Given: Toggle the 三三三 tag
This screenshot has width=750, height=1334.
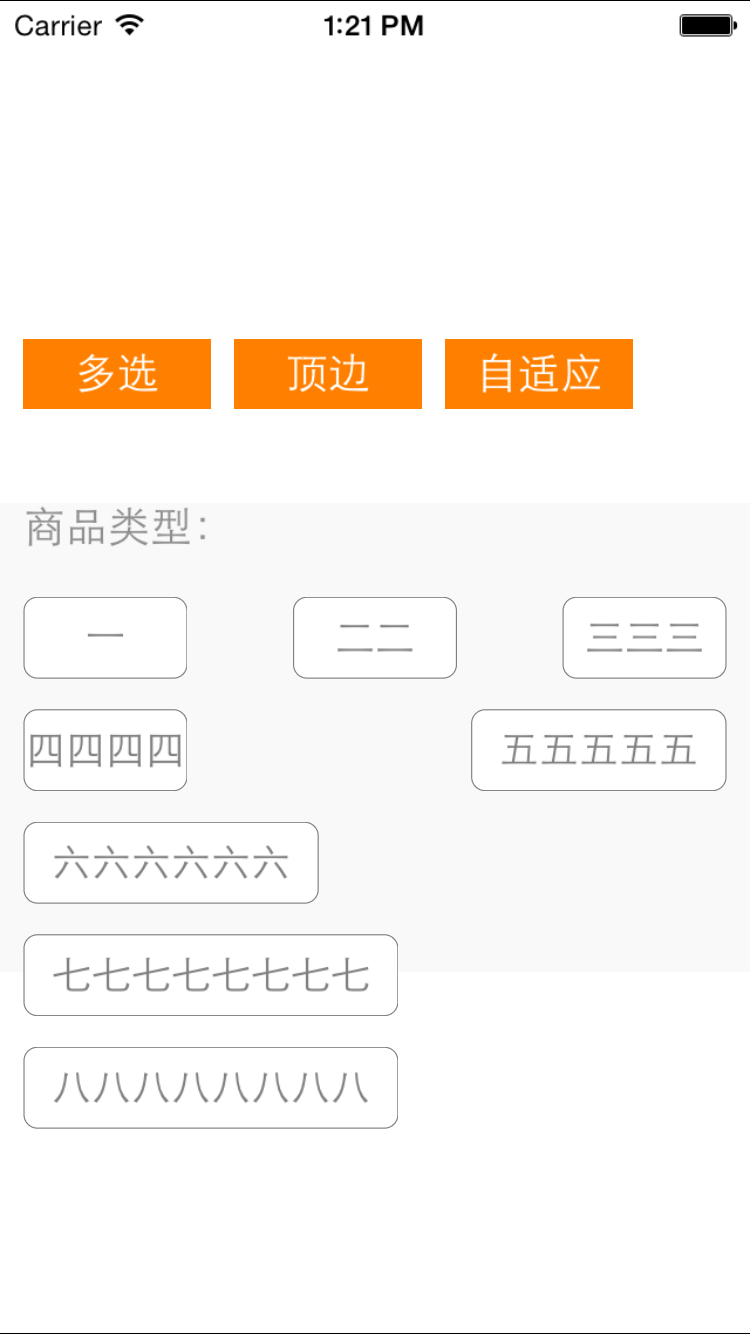Looking at the screenshot, I should (x=645, y=638).
